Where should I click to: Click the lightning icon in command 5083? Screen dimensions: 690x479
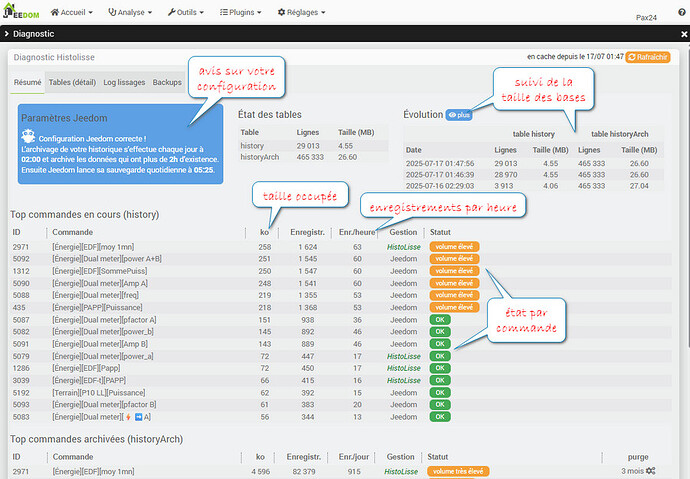pyautogui.click(x=128, y=417)
